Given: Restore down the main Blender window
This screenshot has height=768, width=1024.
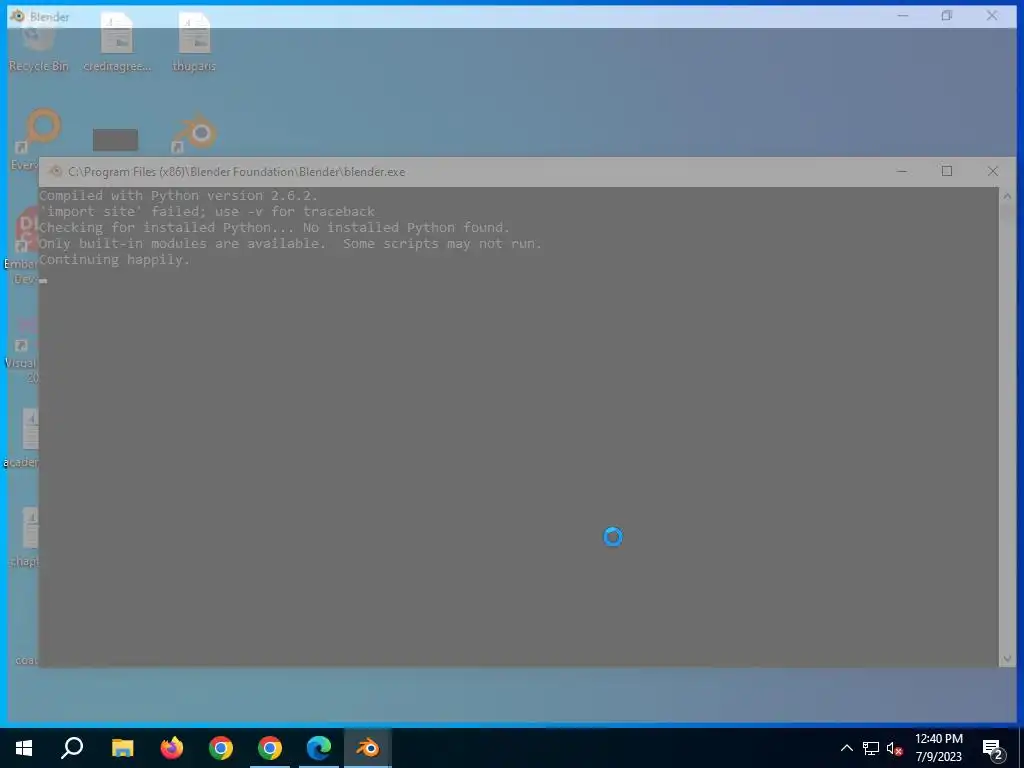Looking at the screenshot, I should 946,16.
